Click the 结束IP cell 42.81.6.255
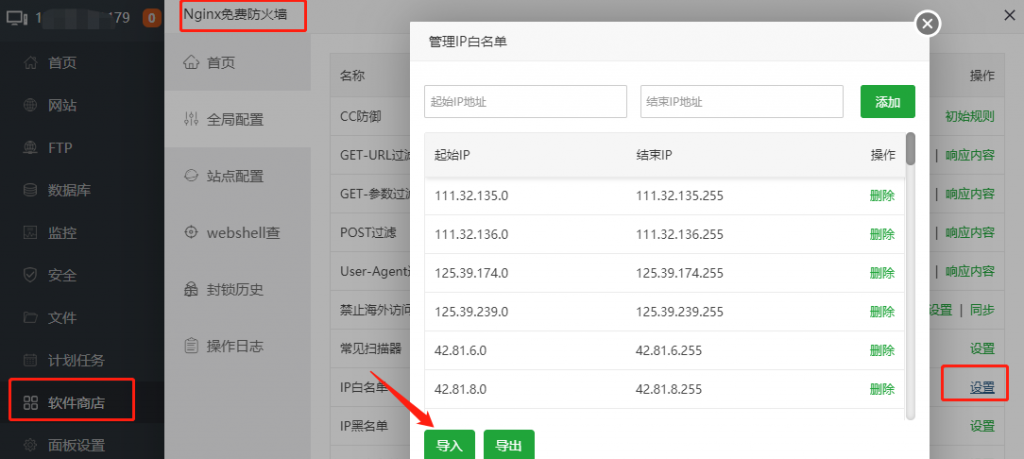The width and height of the screenshot is (1024, 459). click(x=669, y=351)
